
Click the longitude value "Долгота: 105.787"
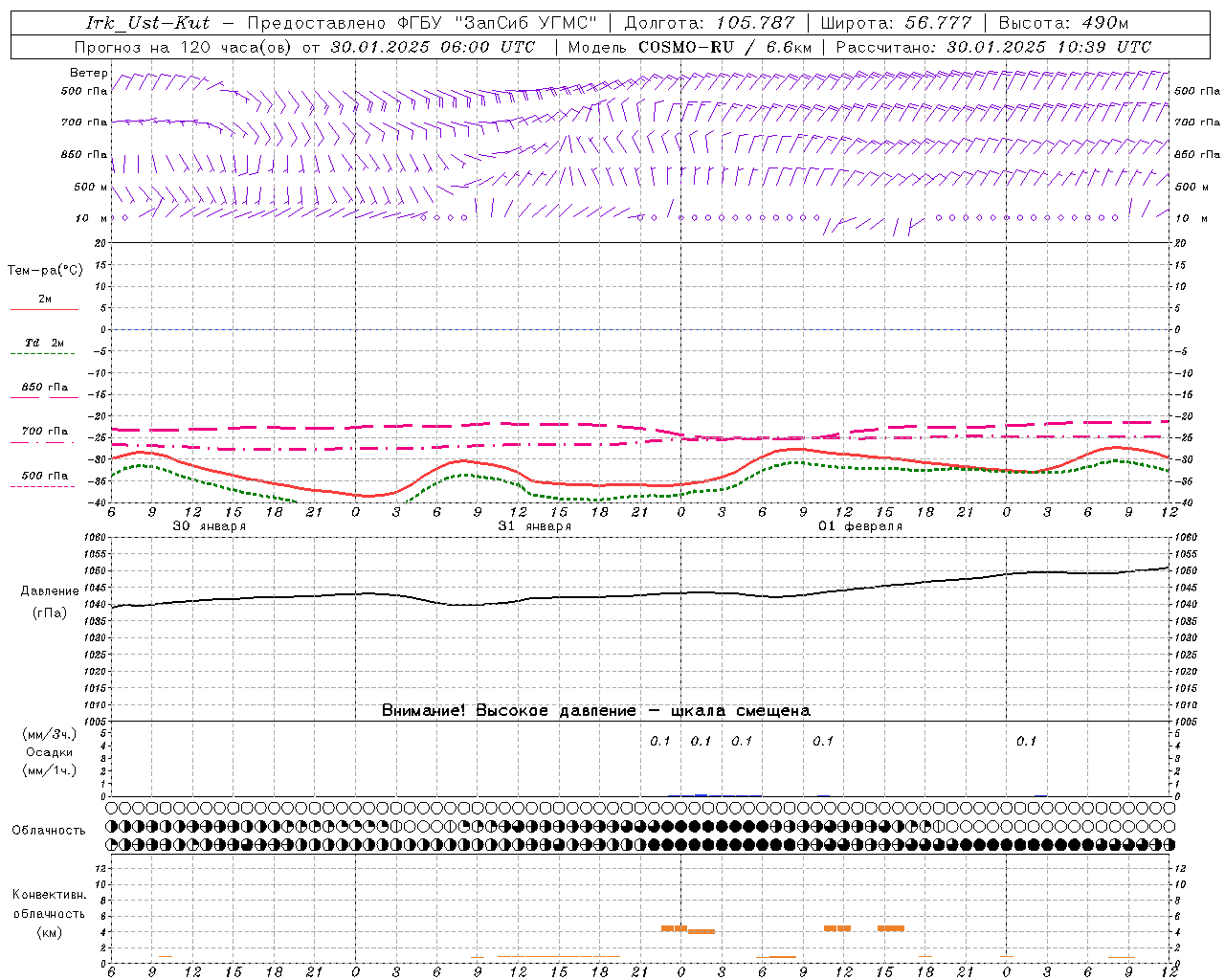[709, 23]
